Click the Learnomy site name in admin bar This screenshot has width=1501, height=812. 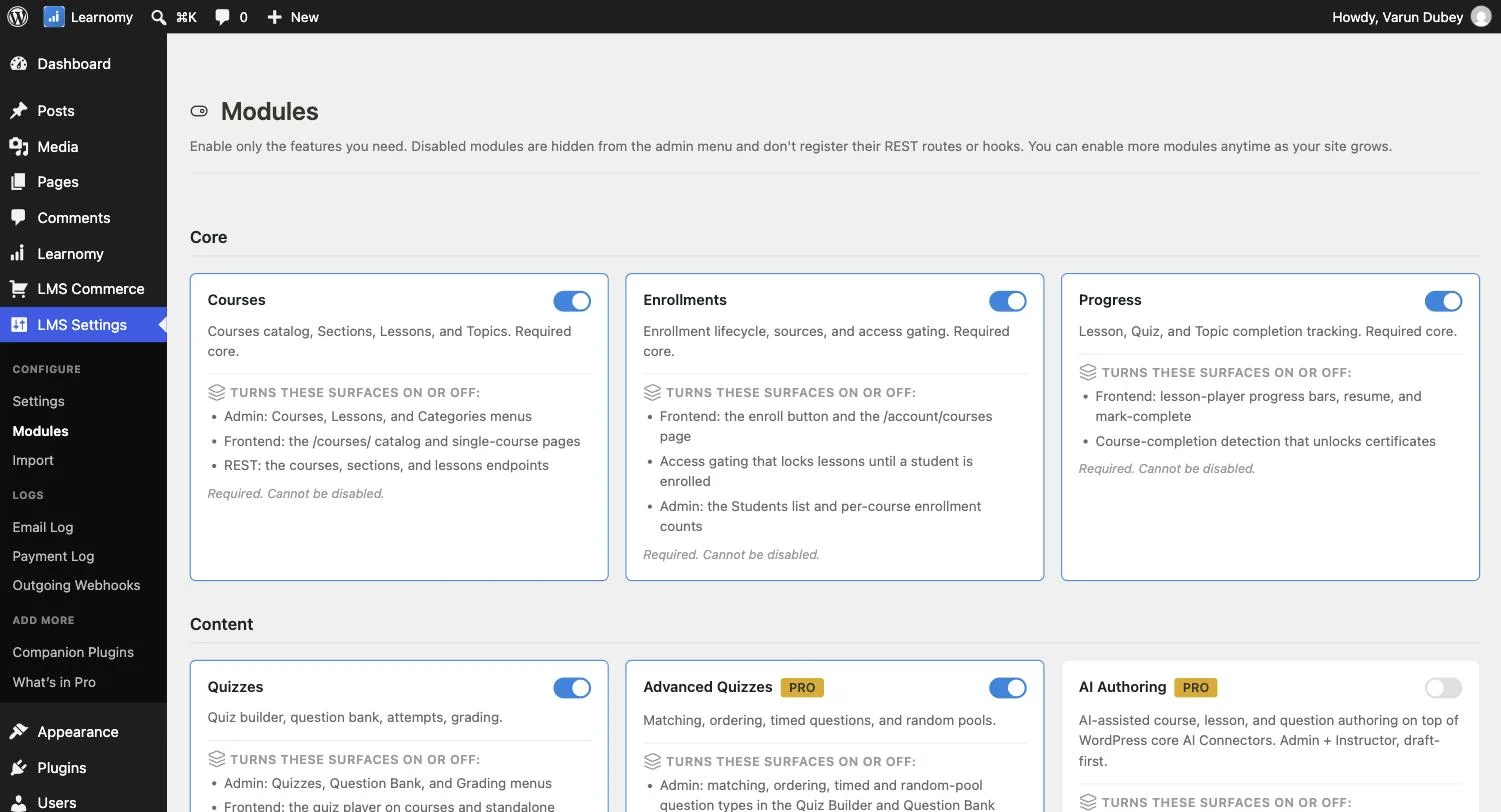(101, 17)
